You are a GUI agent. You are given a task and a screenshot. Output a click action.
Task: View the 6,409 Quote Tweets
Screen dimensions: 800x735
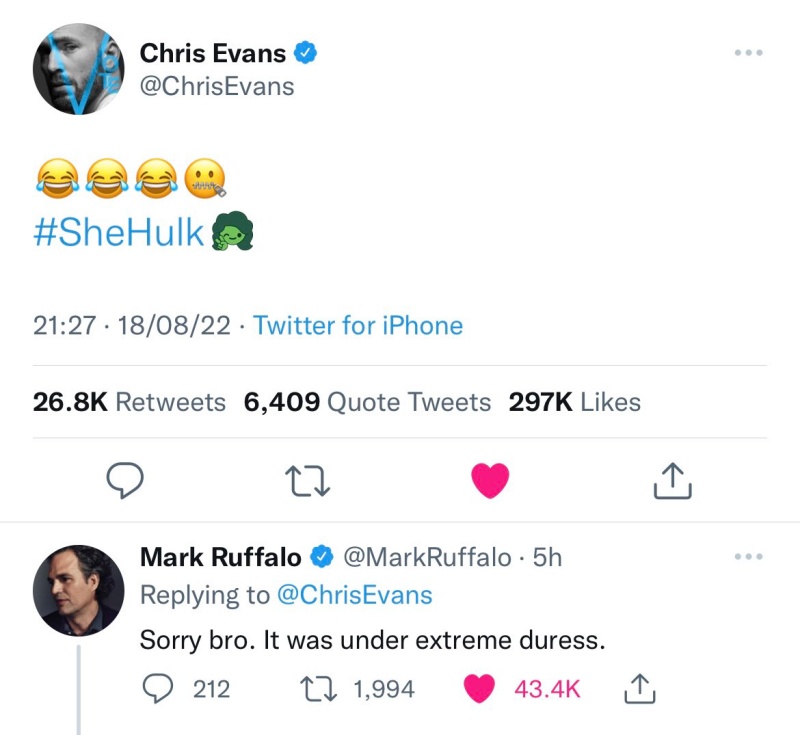click(x=367, y=402)
